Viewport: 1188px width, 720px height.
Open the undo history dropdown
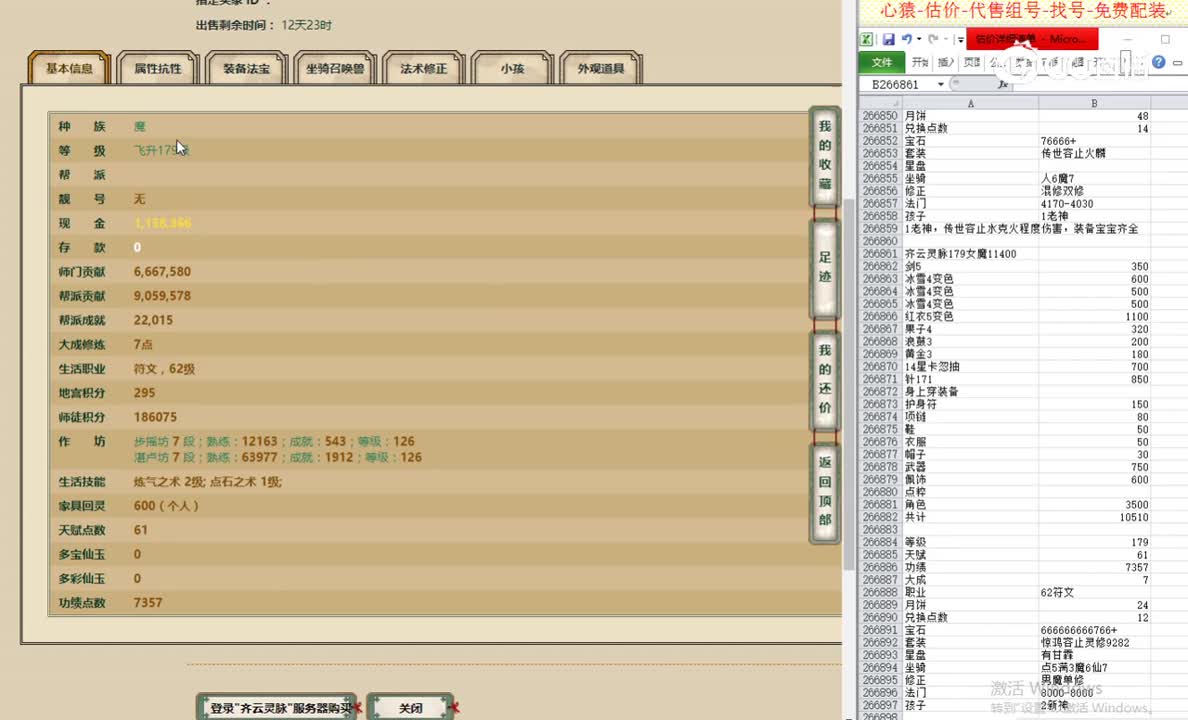coord(919,39)
